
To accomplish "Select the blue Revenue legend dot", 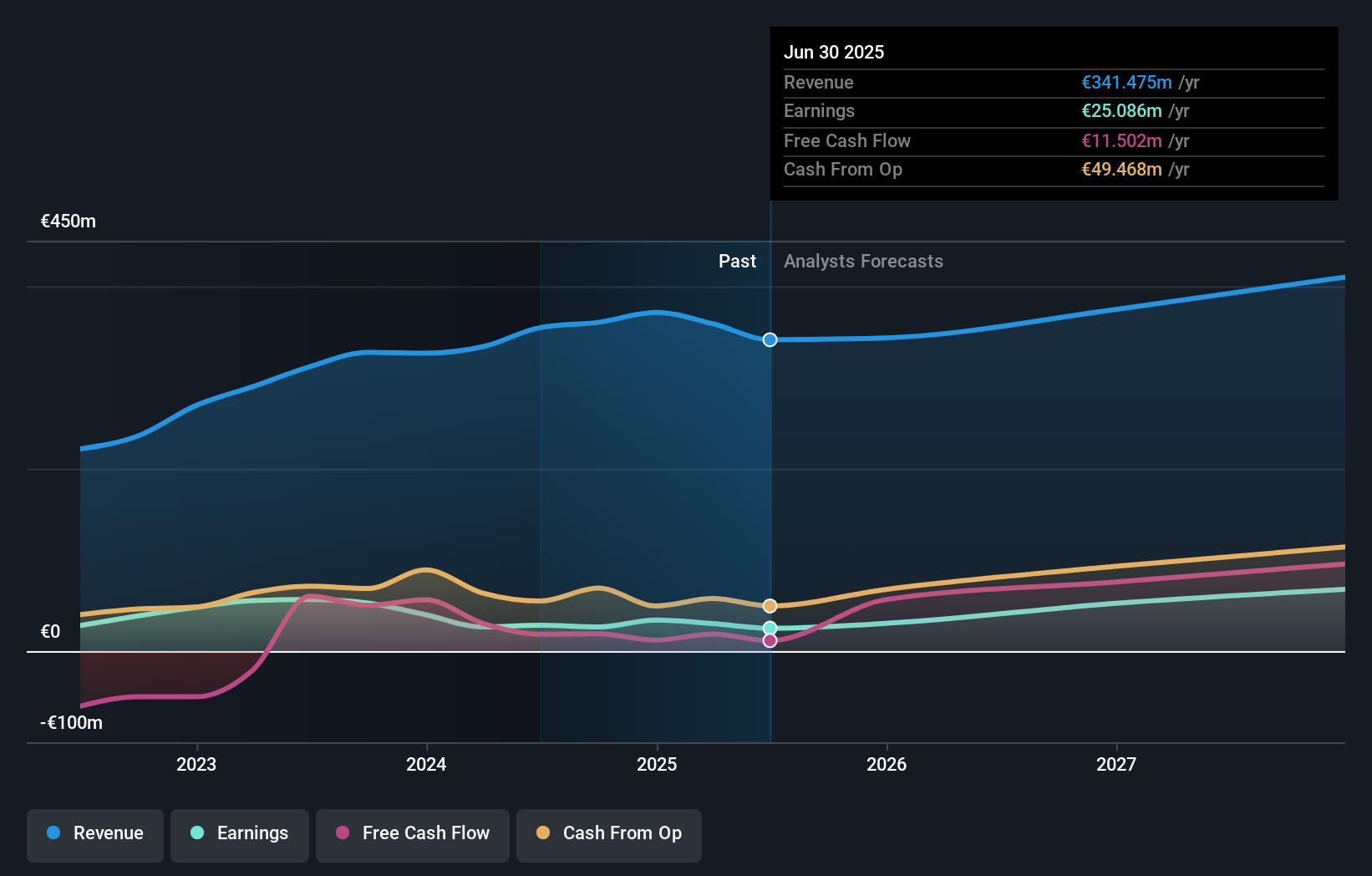I will tap(53, 833).
